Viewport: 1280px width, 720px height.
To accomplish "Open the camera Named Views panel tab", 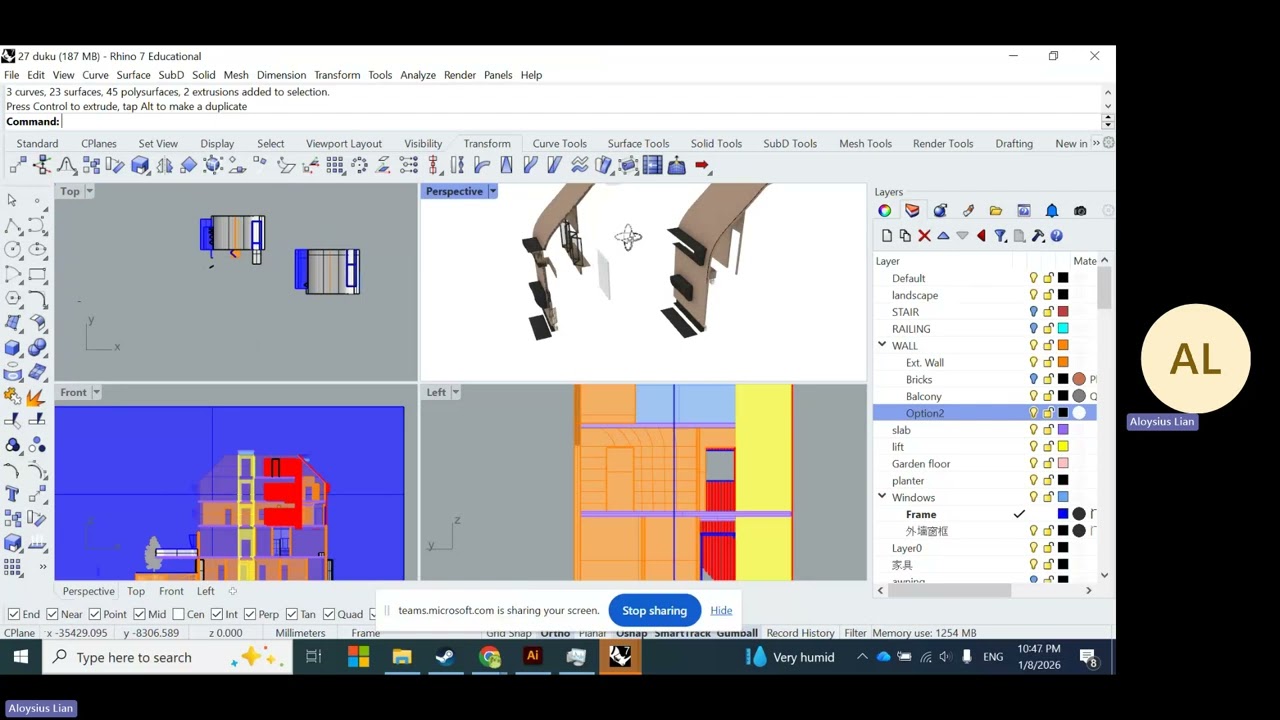I will [1080, 211].
